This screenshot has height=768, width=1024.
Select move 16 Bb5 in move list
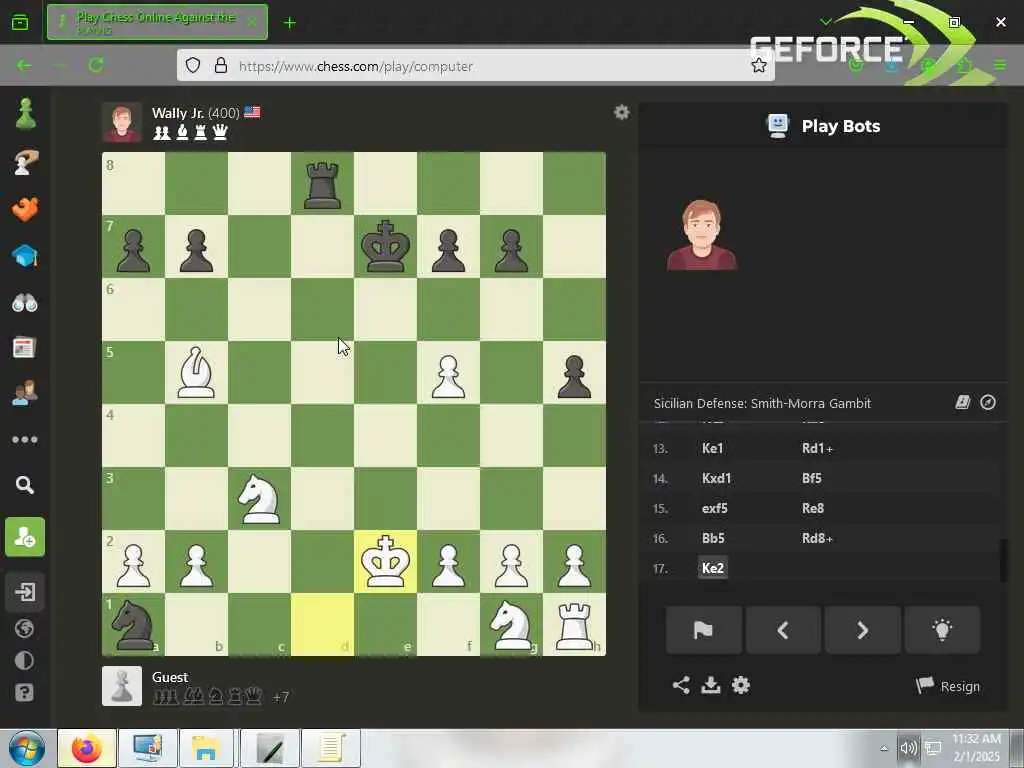(x=713, y=538)
